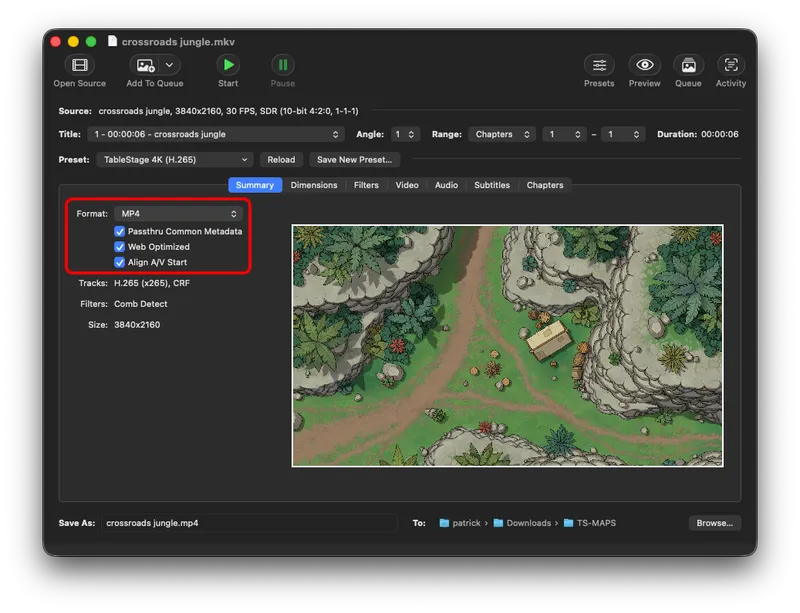The height and width of the screenshot is (613, 800).
Task: Click the TS-MAPS folder in destination path
Action: pos(590,523)
